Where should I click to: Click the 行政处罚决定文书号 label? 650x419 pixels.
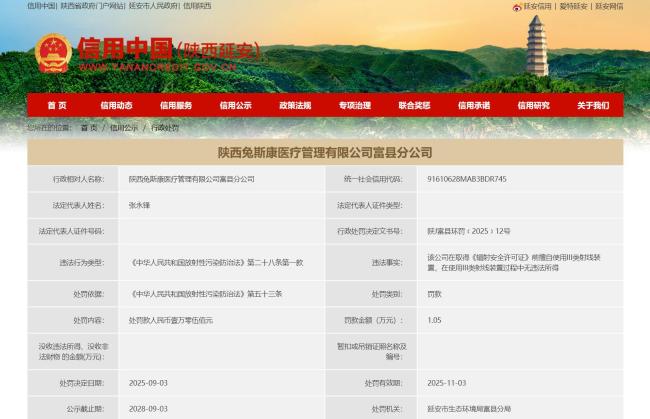pyautogui.click(x=369, y=231)
